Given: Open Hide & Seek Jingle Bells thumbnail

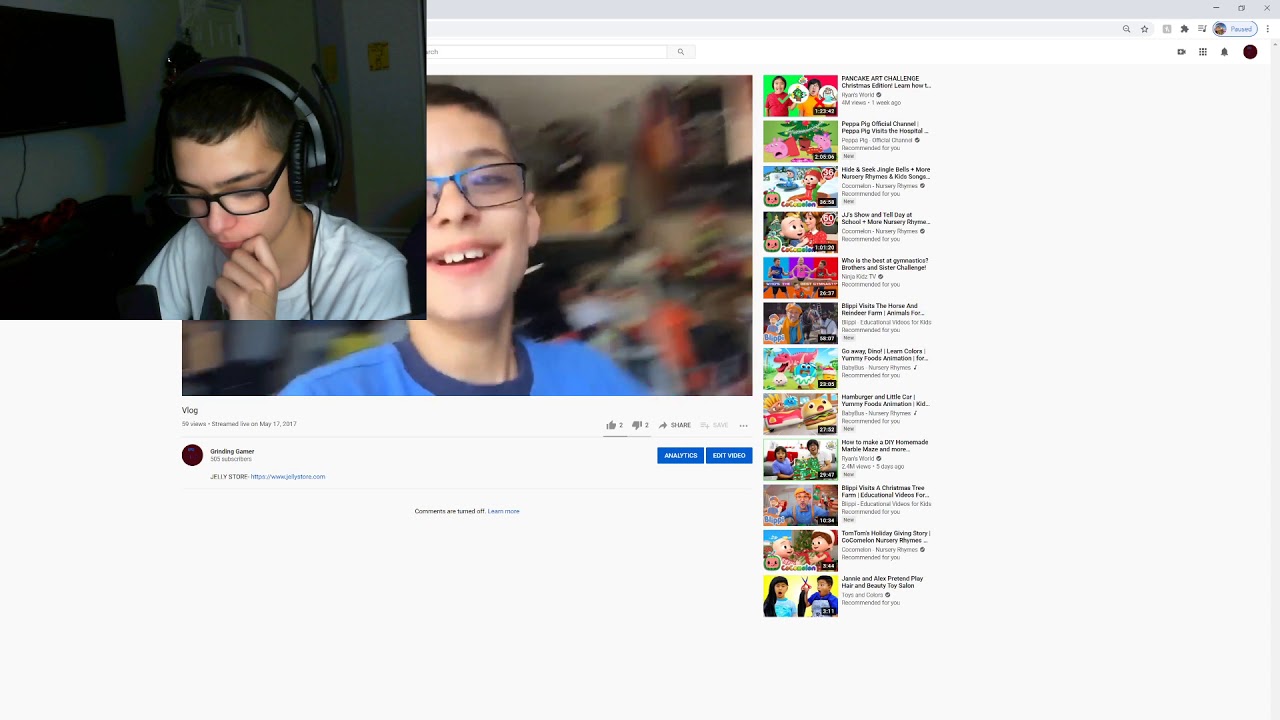Looking at the screenshot, I should pos(800,187).
